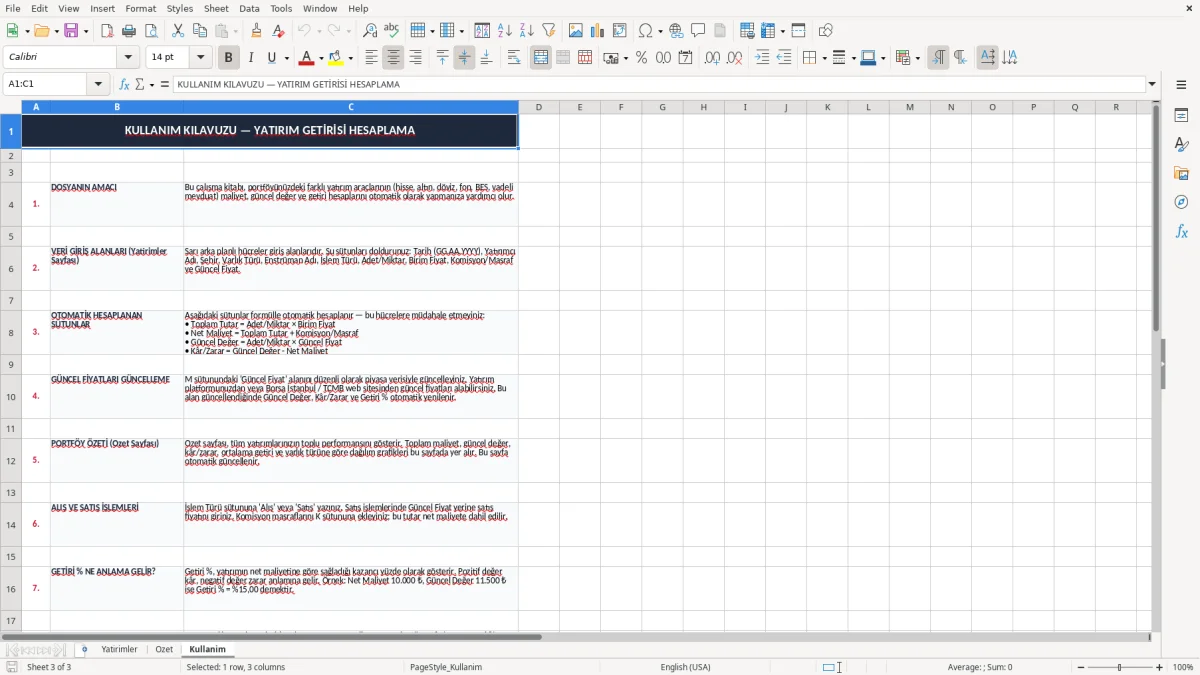Open sidebar Gallery panel

1181,174
